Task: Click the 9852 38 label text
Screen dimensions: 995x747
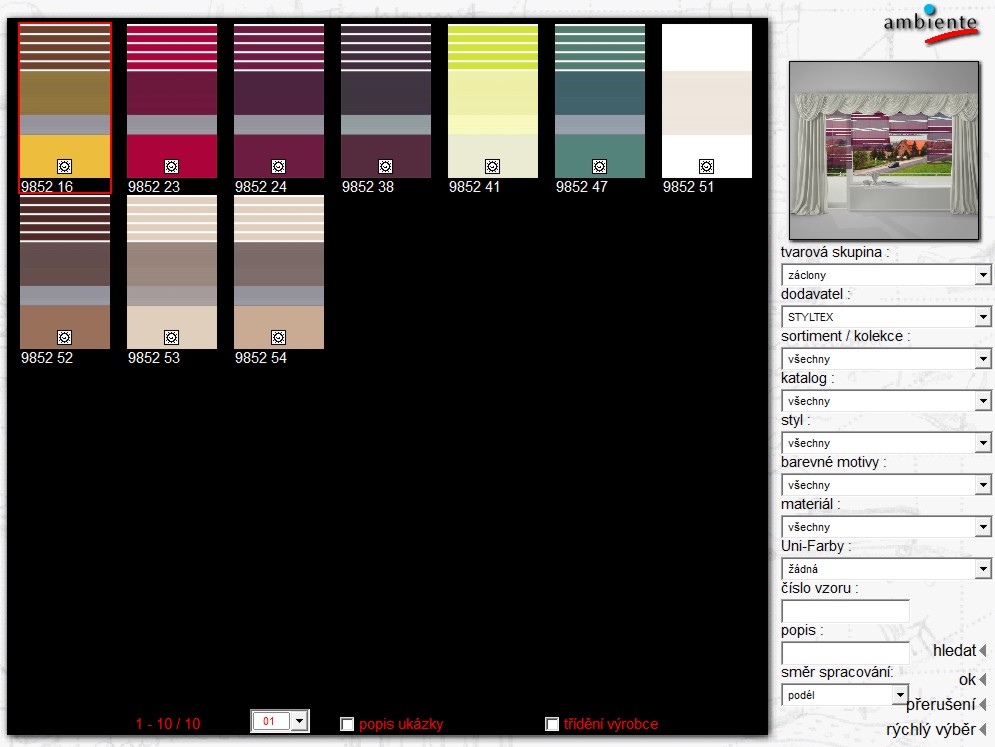Action: point(367,187)
